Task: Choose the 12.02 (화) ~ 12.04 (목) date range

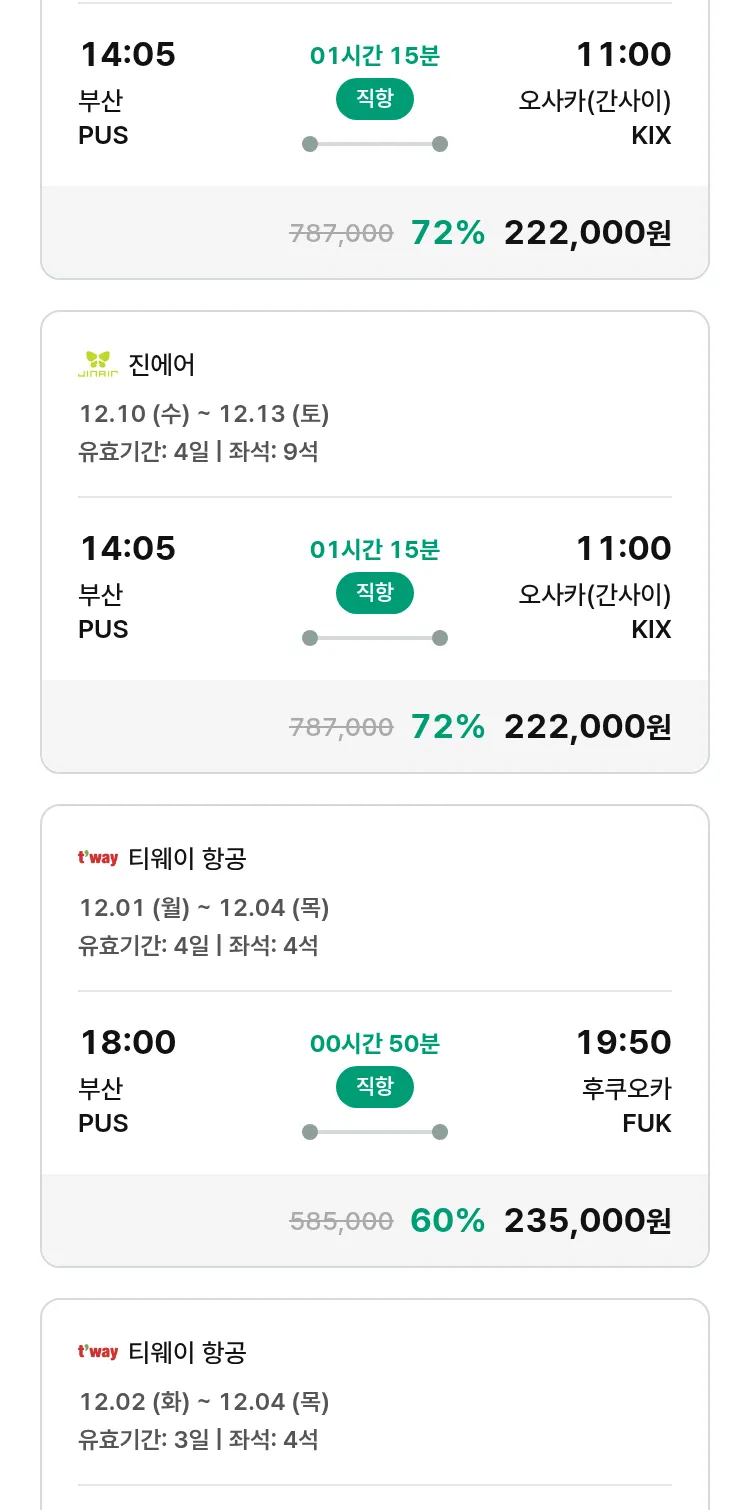Action: coord(204,1402)
